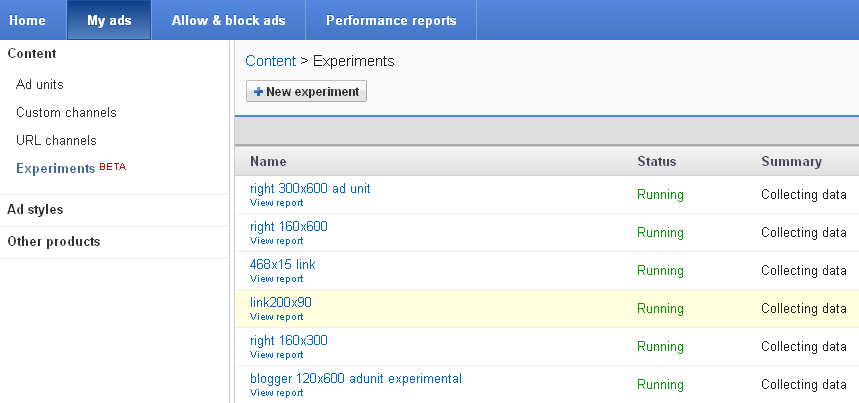
Task: Open the 468x15 link experiment
Action: coord(283,264)
